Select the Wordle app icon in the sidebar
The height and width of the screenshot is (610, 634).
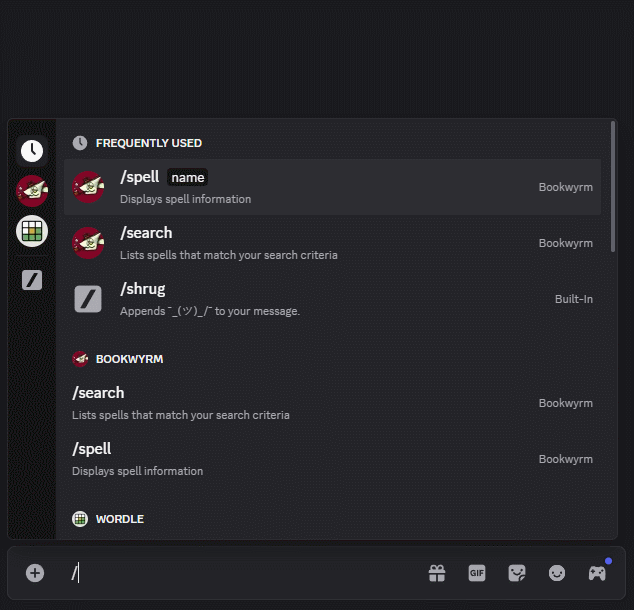tap(32, 231)
